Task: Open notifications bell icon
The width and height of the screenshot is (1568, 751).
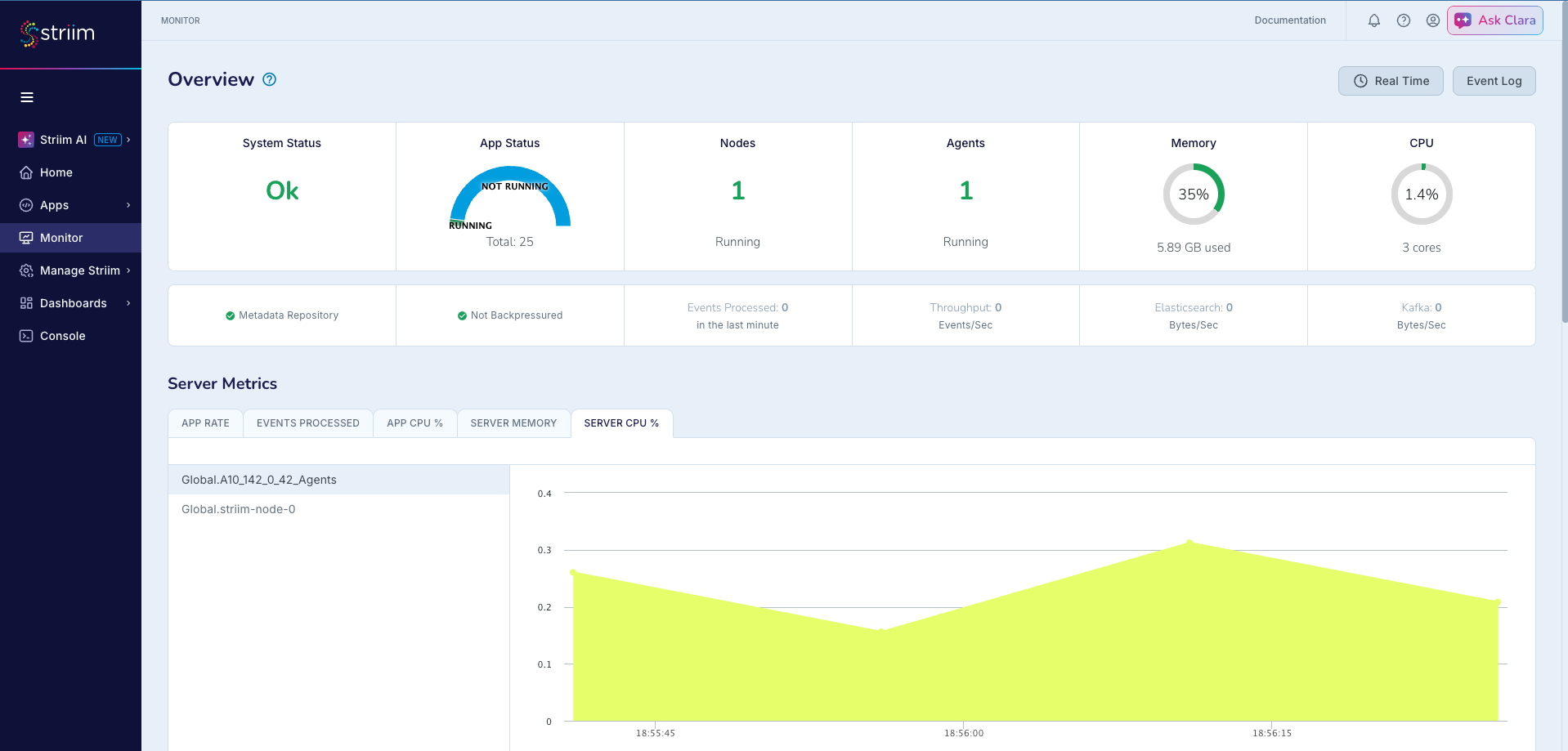Action: (x=1374, y=20)
